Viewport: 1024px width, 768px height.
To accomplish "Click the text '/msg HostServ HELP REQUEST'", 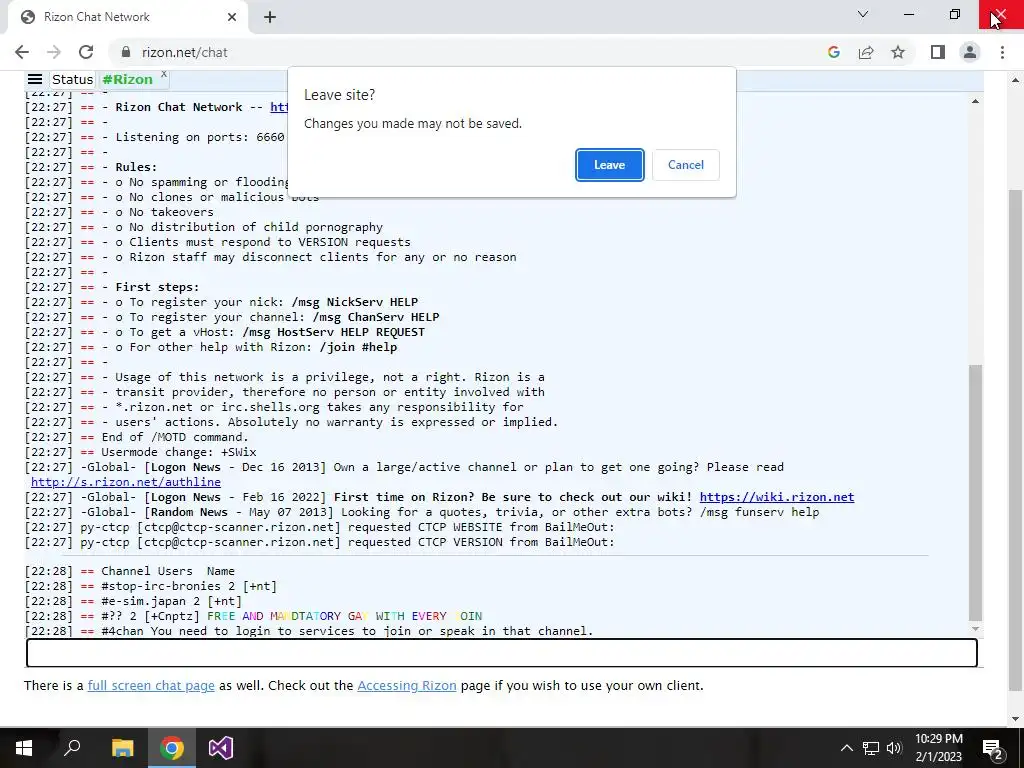I will 333,332.
